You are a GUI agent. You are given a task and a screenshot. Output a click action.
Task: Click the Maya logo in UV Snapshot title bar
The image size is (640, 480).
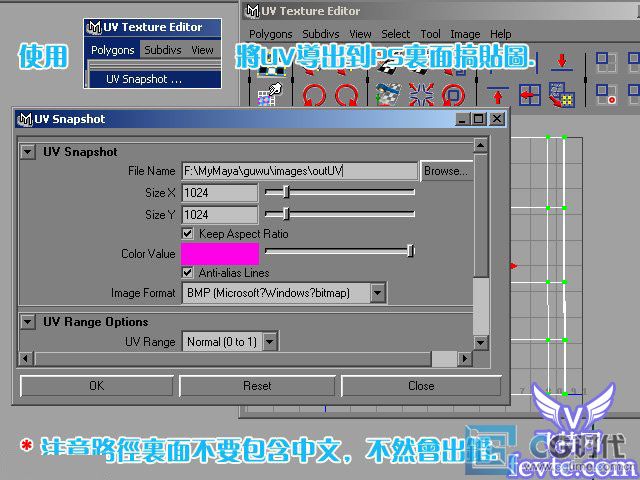[x=25, y=119]
